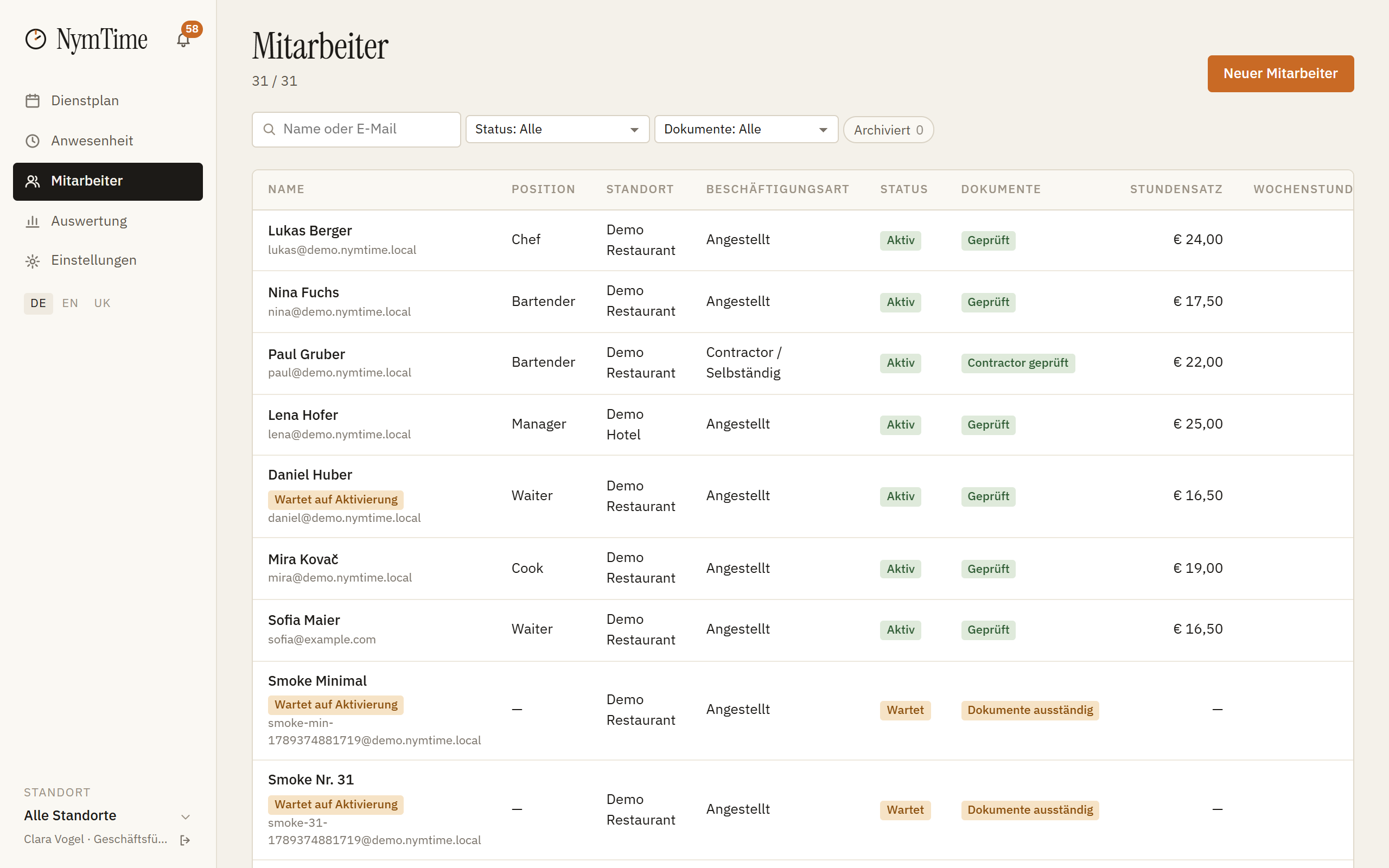The height and width of the screenshot is (868, 1389).
Task: Click the € 25,00 hourly rate
Action: (1198, 424)
